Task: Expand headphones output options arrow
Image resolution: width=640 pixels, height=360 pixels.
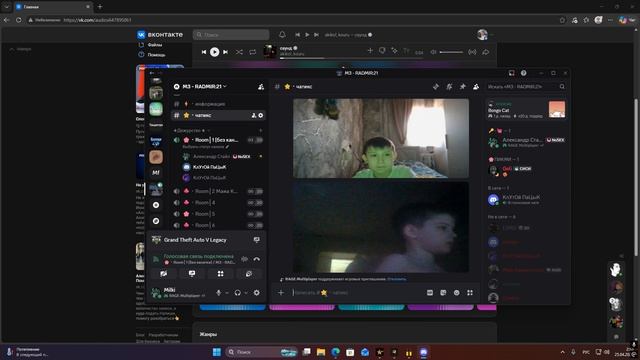Action: [x=246, y=293]
